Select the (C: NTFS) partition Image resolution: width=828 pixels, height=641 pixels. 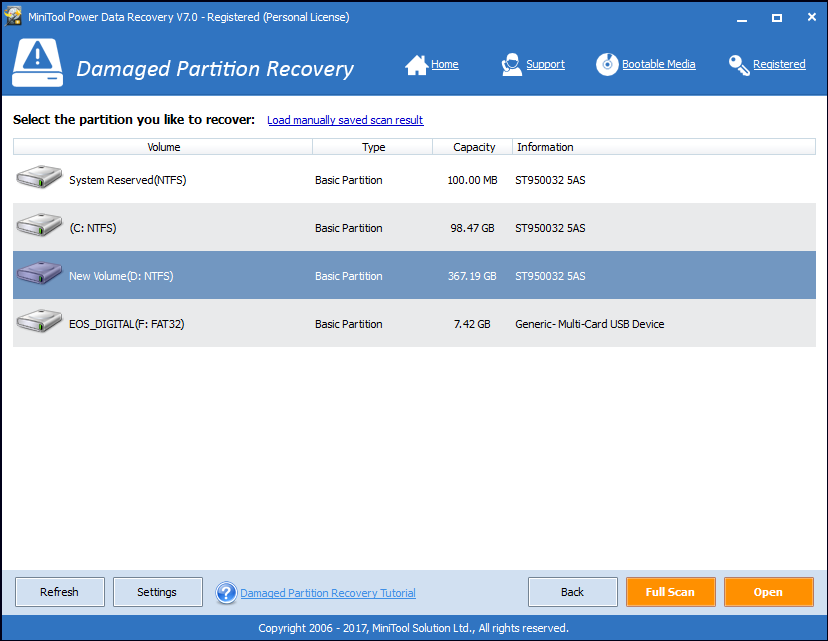pyautogui.click(x=415, y=228)
